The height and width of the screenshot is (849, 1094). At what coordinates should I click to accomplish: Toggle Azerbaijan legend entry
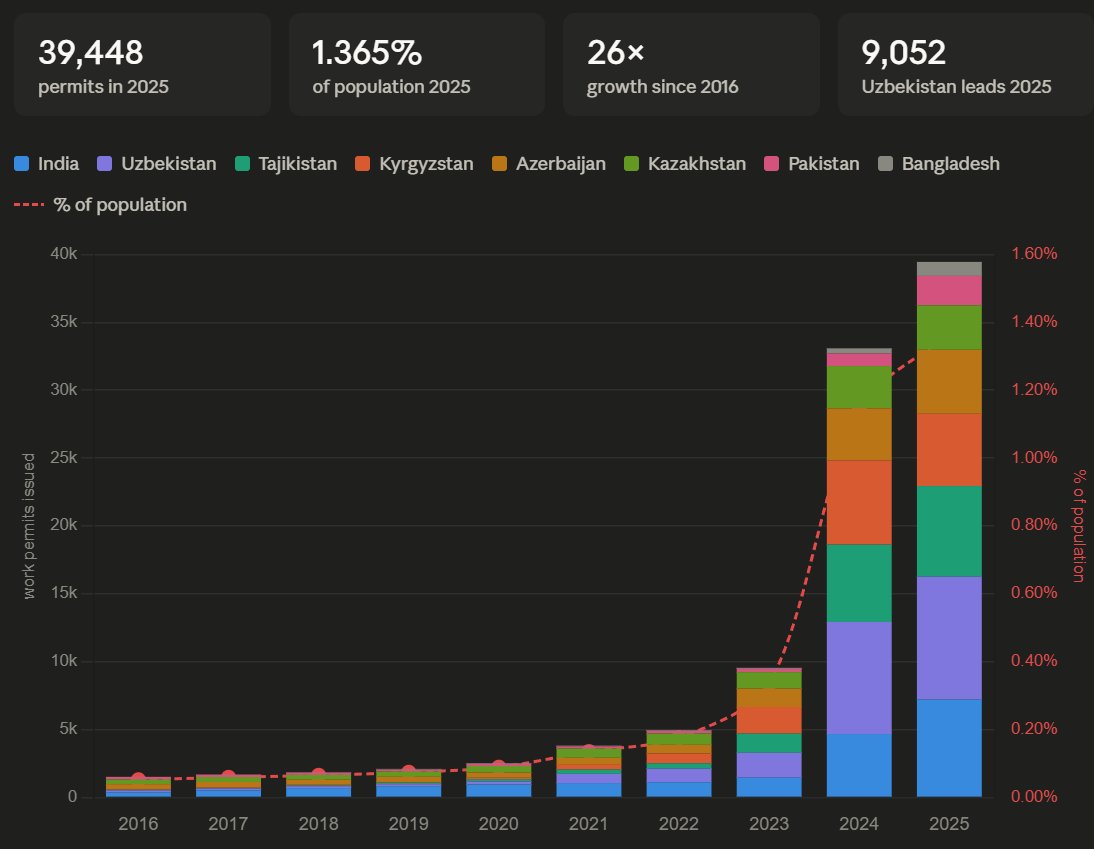[x=548, y=164]
